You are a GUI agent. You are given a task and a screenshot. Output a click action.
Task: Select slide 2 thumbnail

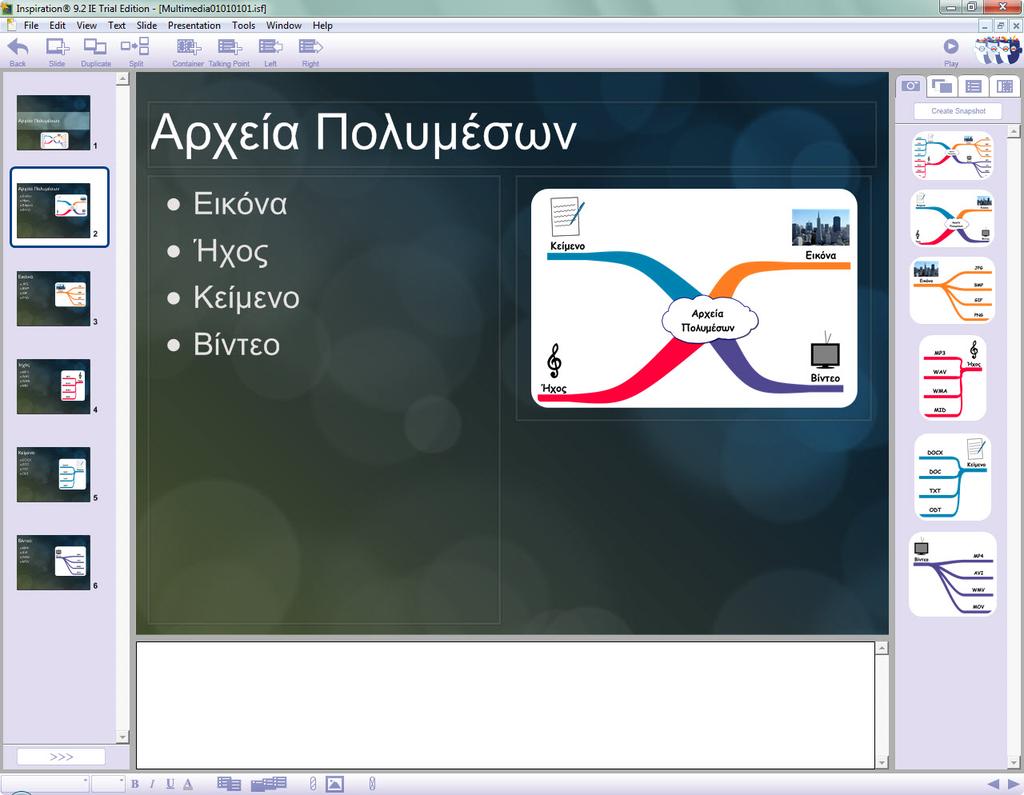54,210
